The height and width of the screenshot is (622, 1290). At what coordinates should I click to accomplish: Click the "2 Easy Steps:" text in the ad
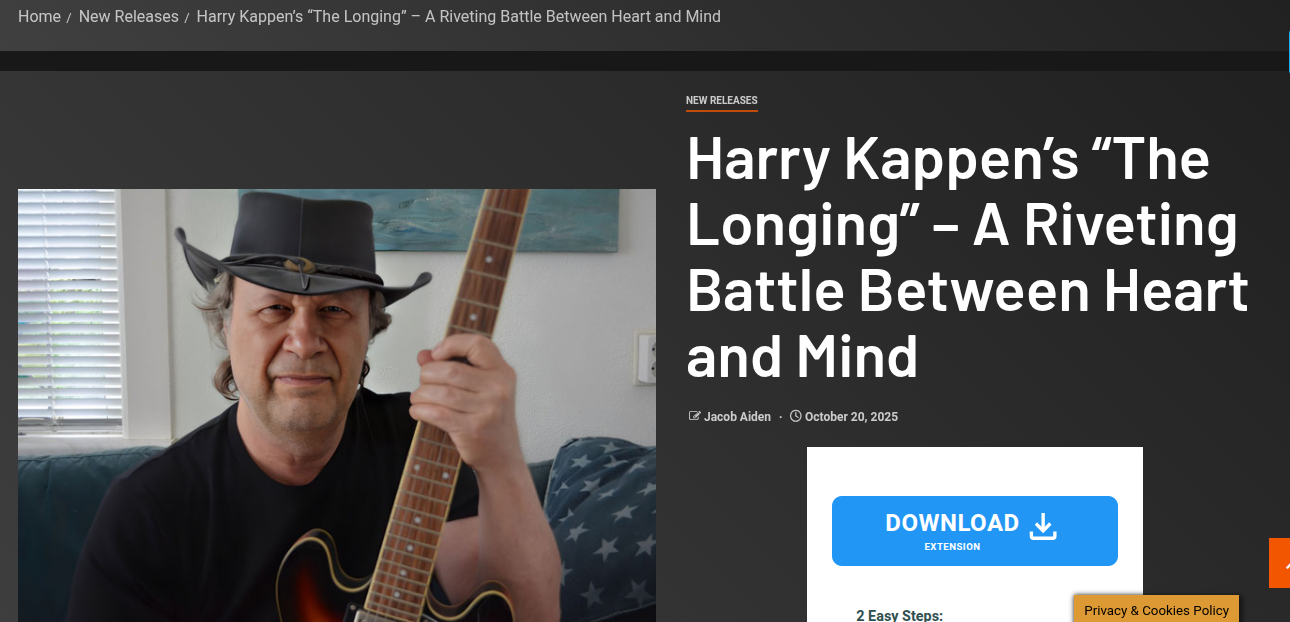pos(899,615)
